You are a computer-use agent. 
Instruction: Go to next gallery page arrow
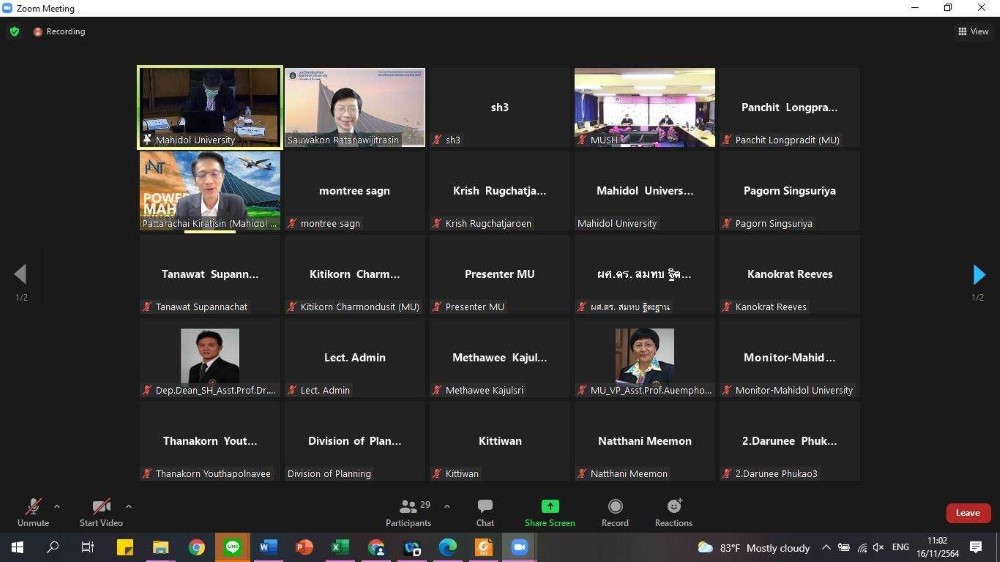(979, 275)
